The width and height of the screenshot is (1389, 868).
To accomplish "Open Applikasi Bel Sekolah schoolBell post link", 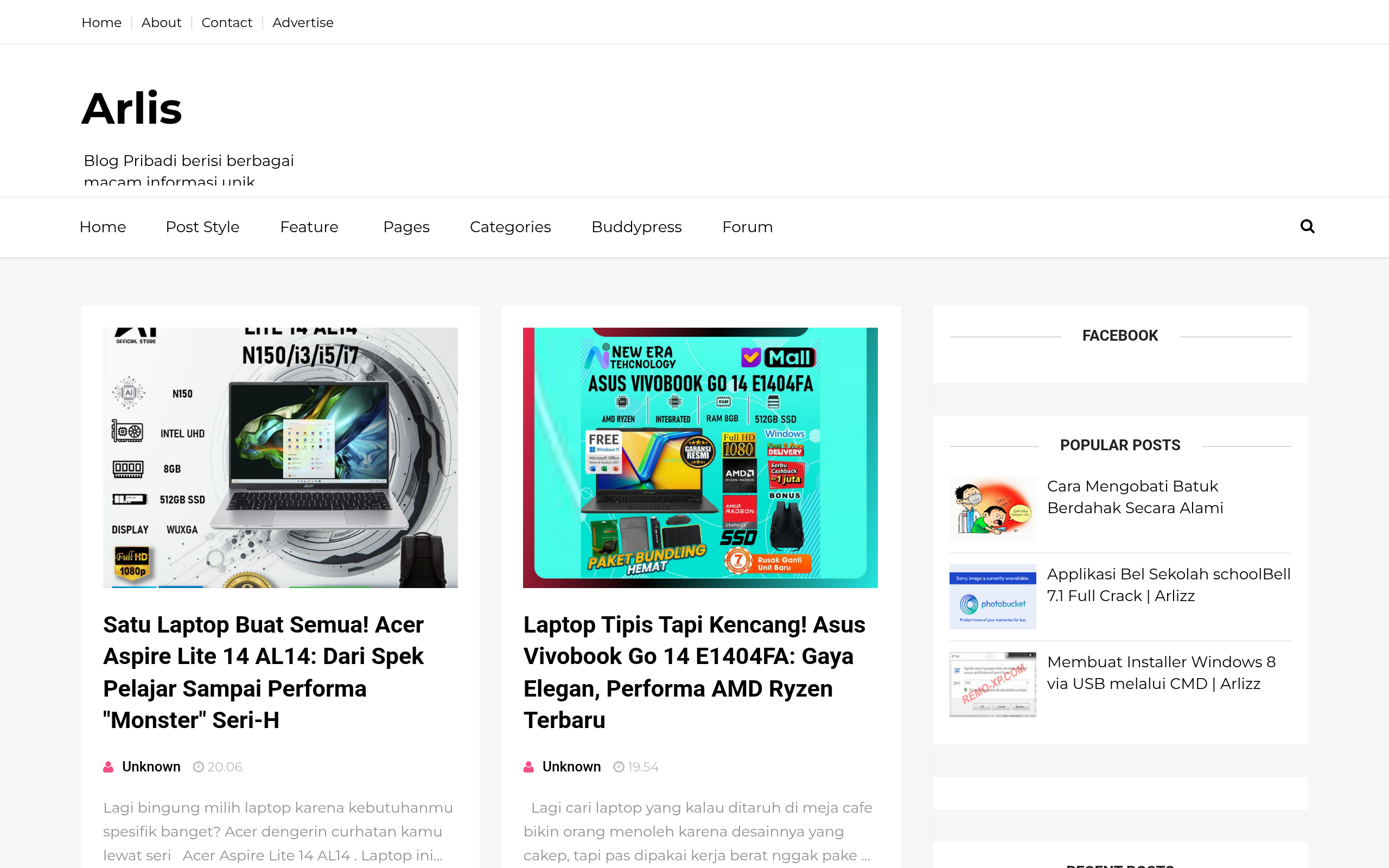I will pos(1168,584).
